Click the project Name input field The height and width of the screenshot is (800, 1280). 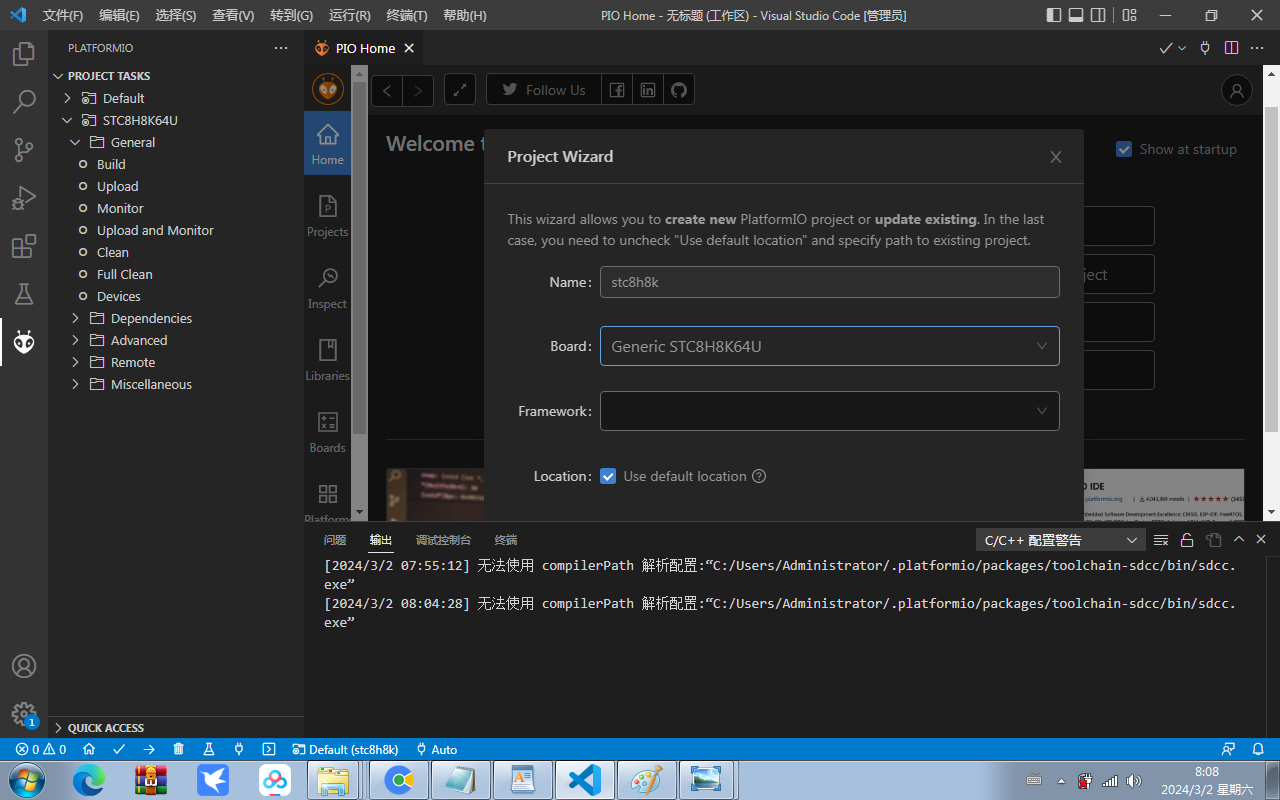point(829,282)
